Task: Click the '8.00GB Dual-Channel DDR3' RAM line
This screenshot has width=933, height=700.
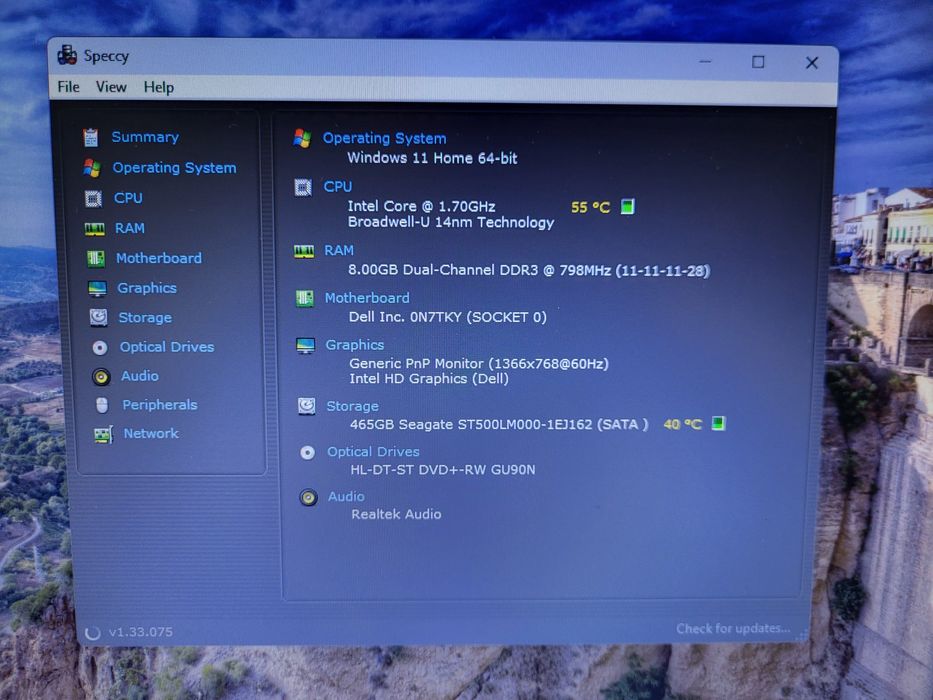Action: coord(529,271)
